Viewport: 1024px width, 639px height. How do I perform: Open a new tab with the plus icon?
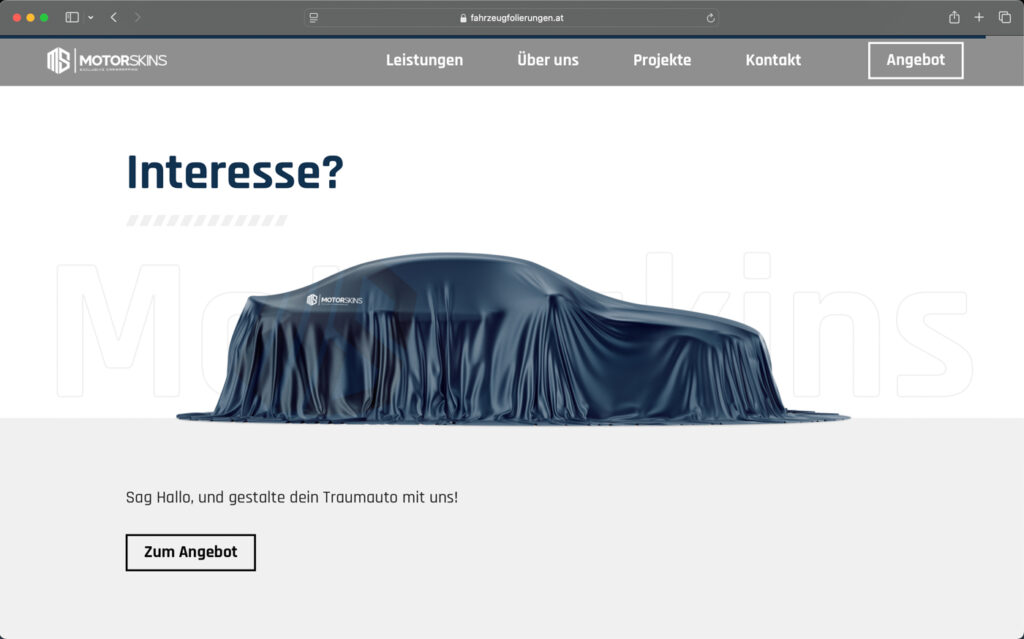point(977,16)
